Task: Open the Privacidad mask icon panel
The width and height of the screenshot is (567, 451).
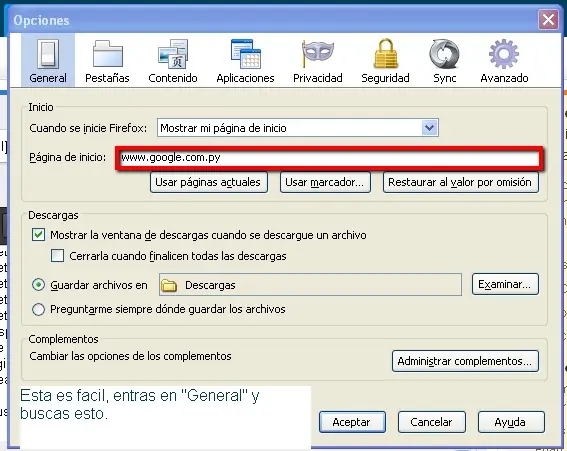Action: [318, 60]
